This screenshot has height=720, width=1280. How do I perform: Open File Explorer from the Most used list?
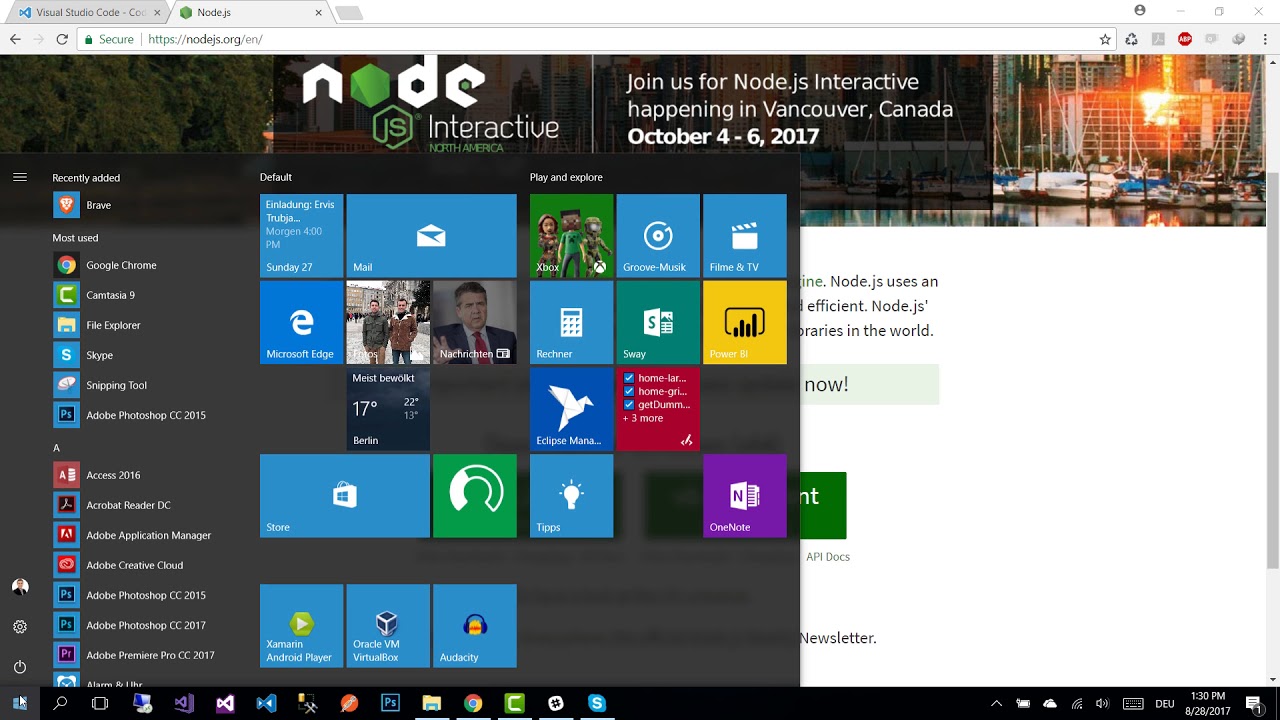tap(145, 325)
